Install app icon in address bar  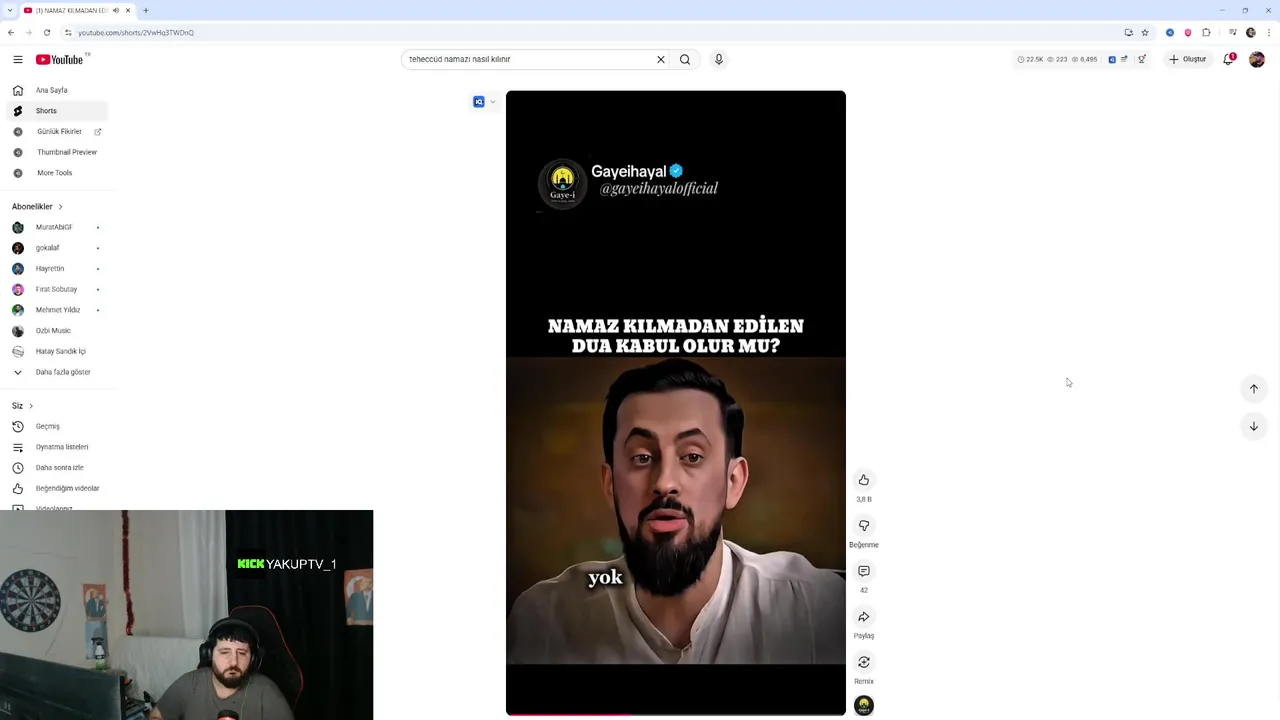(x=1129, y=32)
